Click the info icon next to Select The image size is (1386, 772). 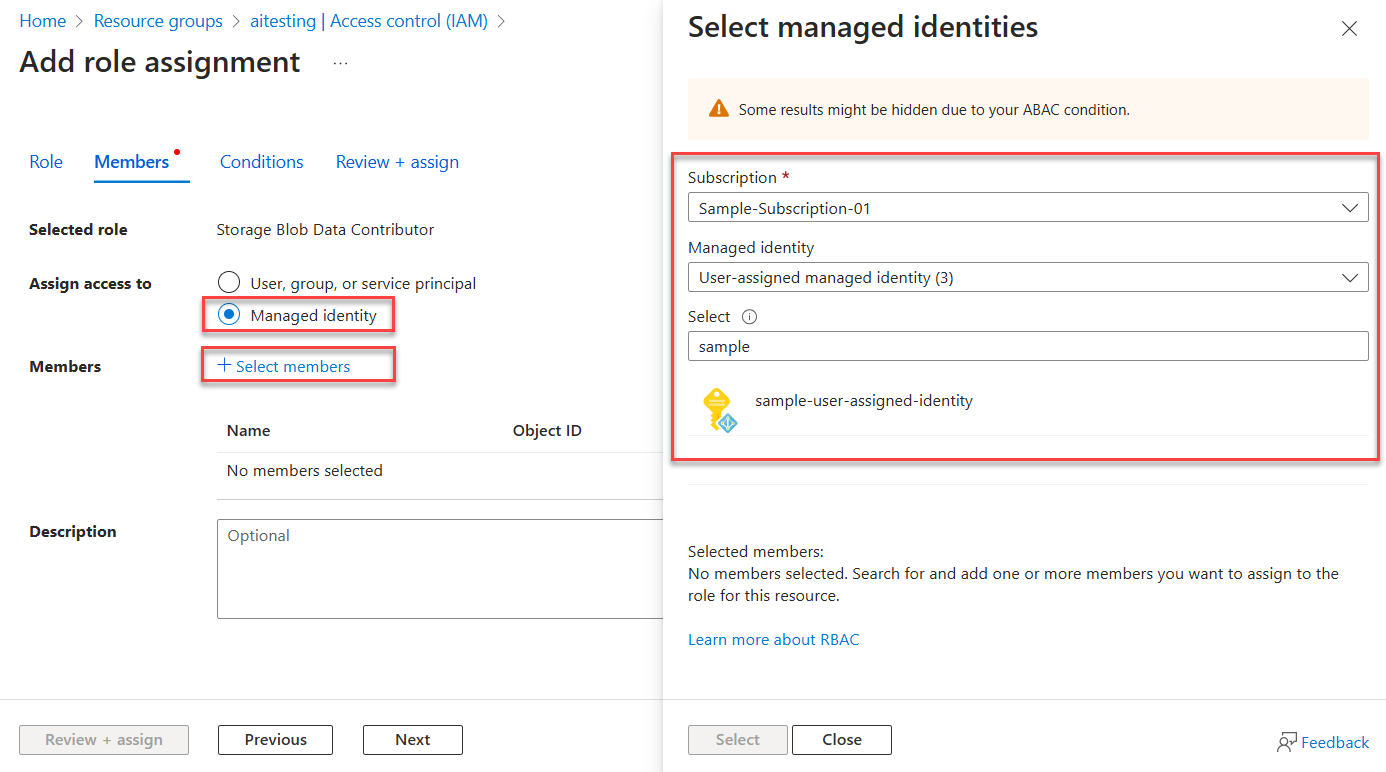pos(748,316)
